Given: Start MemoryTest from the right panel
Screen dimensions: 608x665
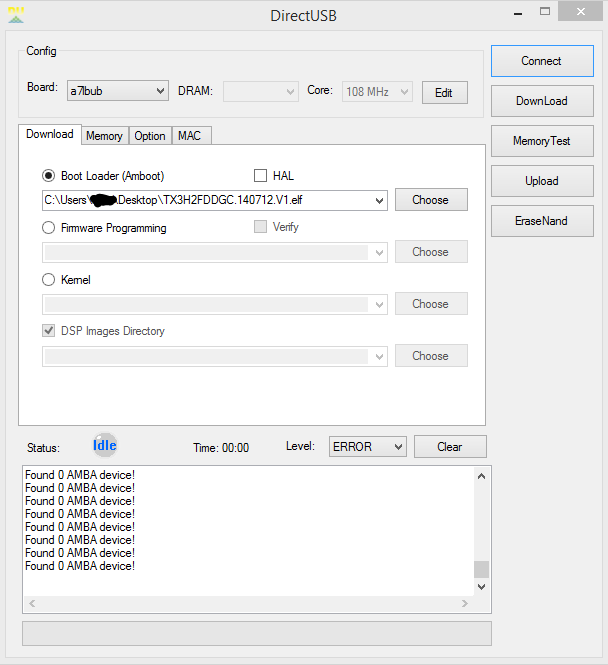Looking at the screenshot, I should pos(541,141).
